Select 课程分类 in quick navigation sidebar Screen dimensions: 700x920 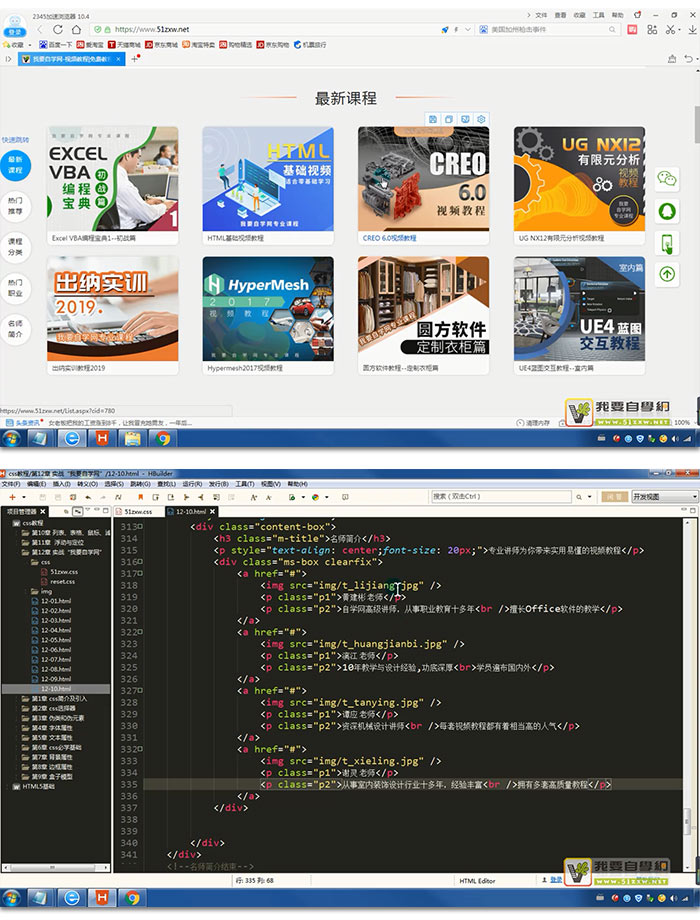[x=15, y=247]
